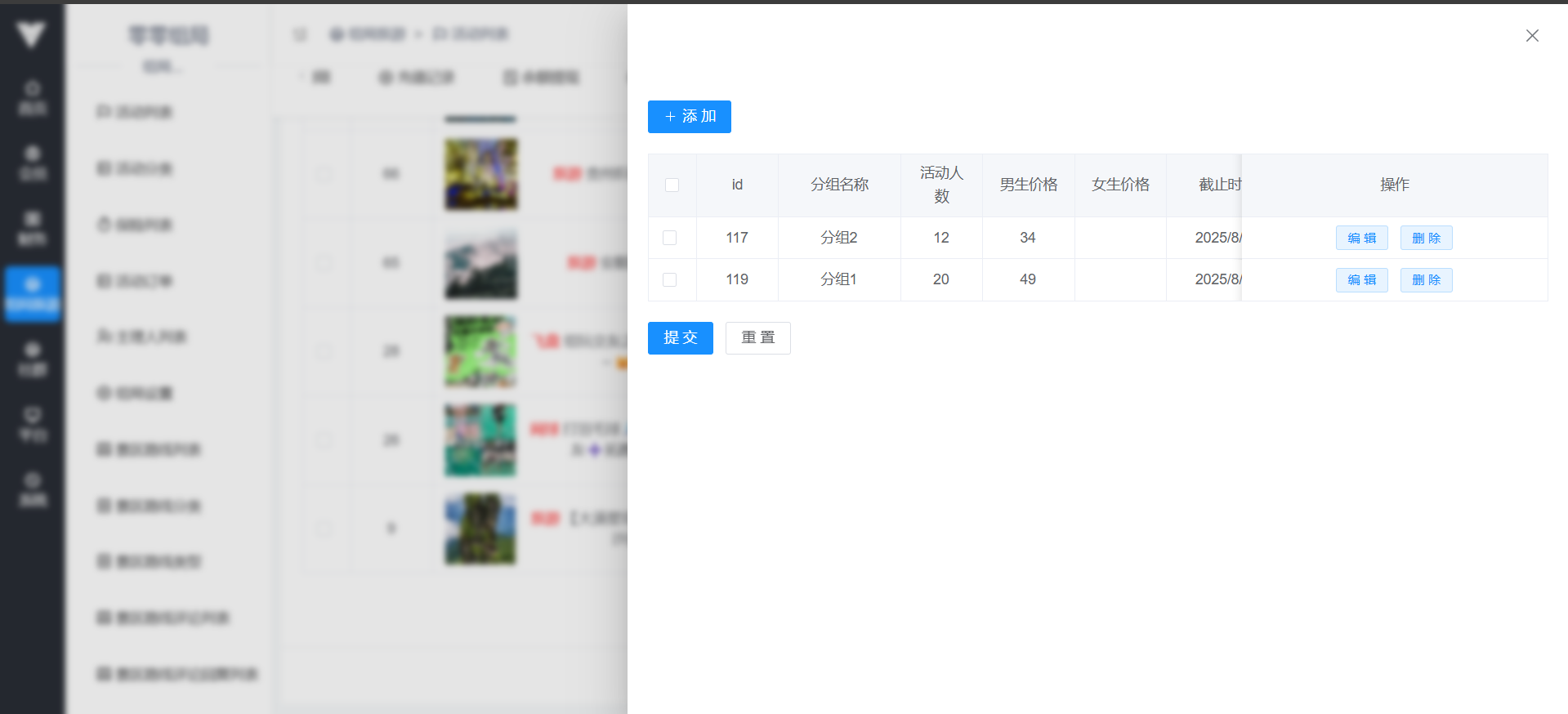This screenshot has width=1568, height=714.
Task: Close the group drawer with the X icon
Action: 1532,35
